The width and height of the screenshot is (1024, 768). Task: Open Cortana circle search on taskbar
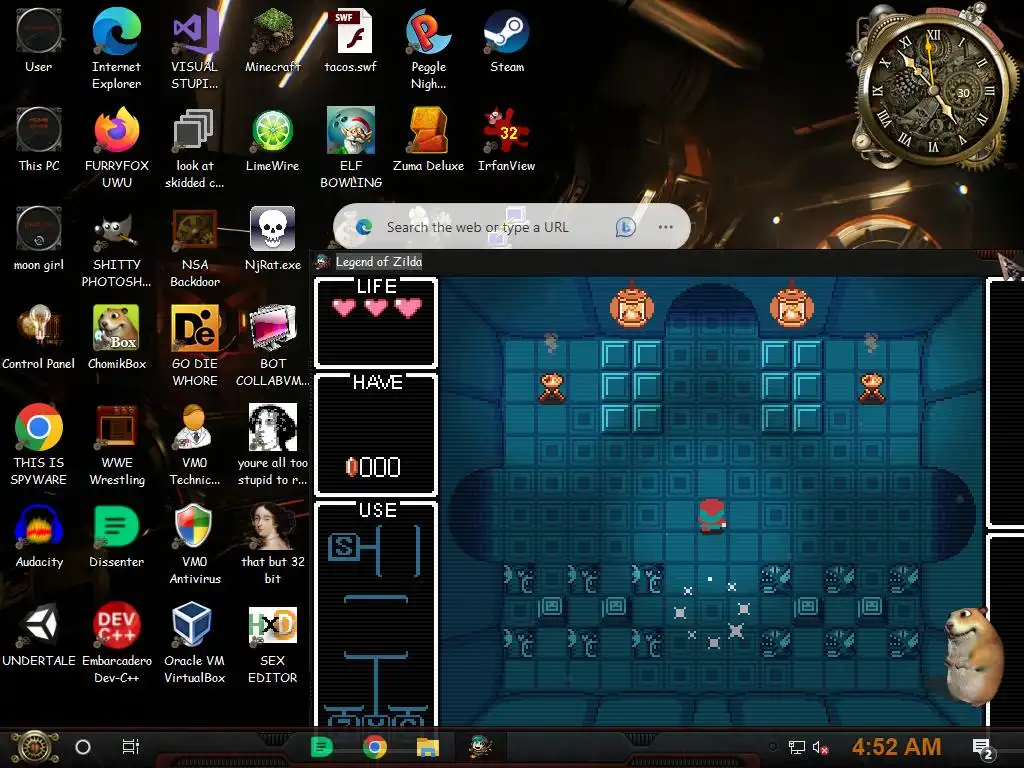83,746
